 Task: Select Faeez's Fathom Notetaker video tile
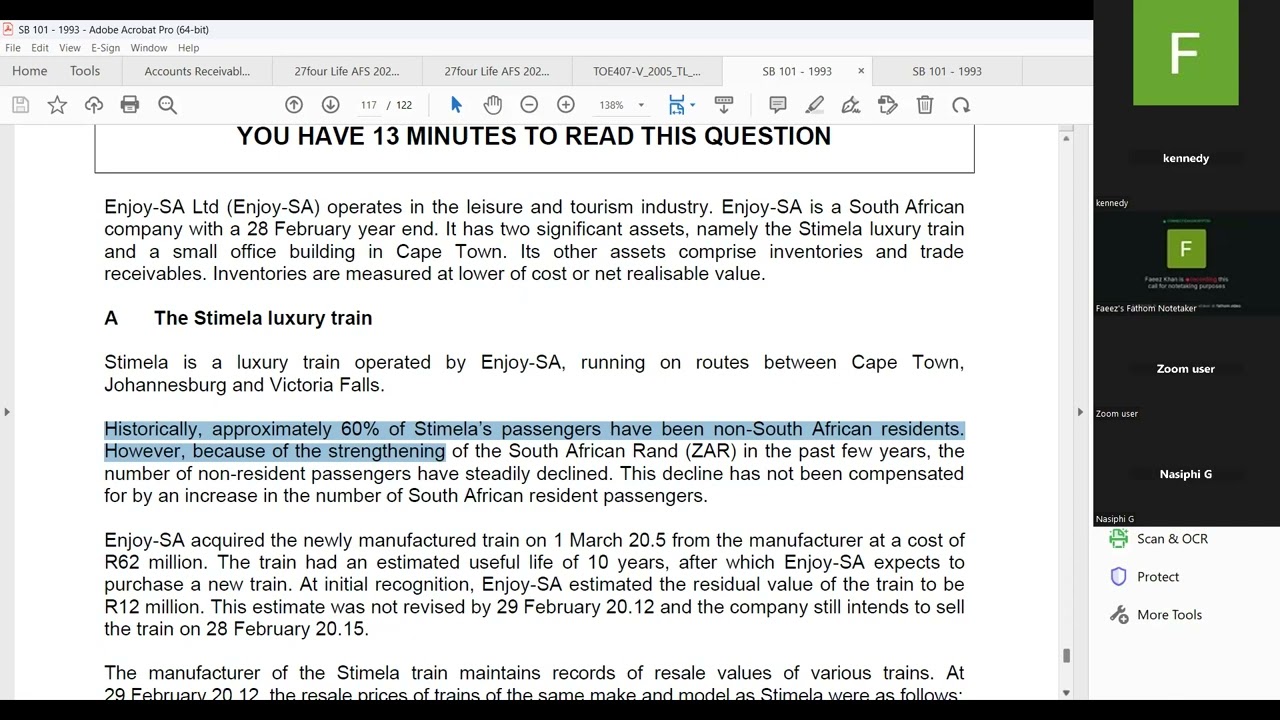pos(1186,263)
